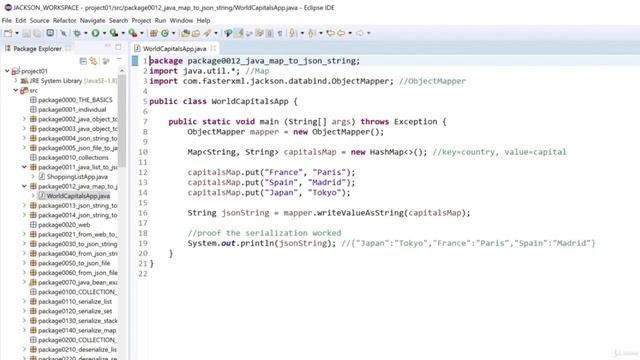Toggle Word Wrap toolbar icon

[x=259, y=33]
